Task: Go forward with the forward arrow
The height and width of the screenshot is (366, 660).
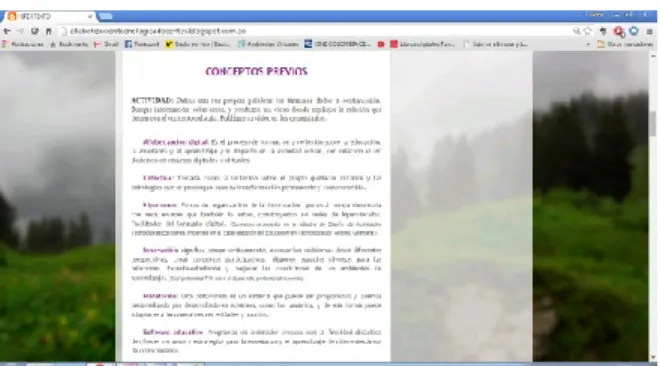Action: coord(20,31)
